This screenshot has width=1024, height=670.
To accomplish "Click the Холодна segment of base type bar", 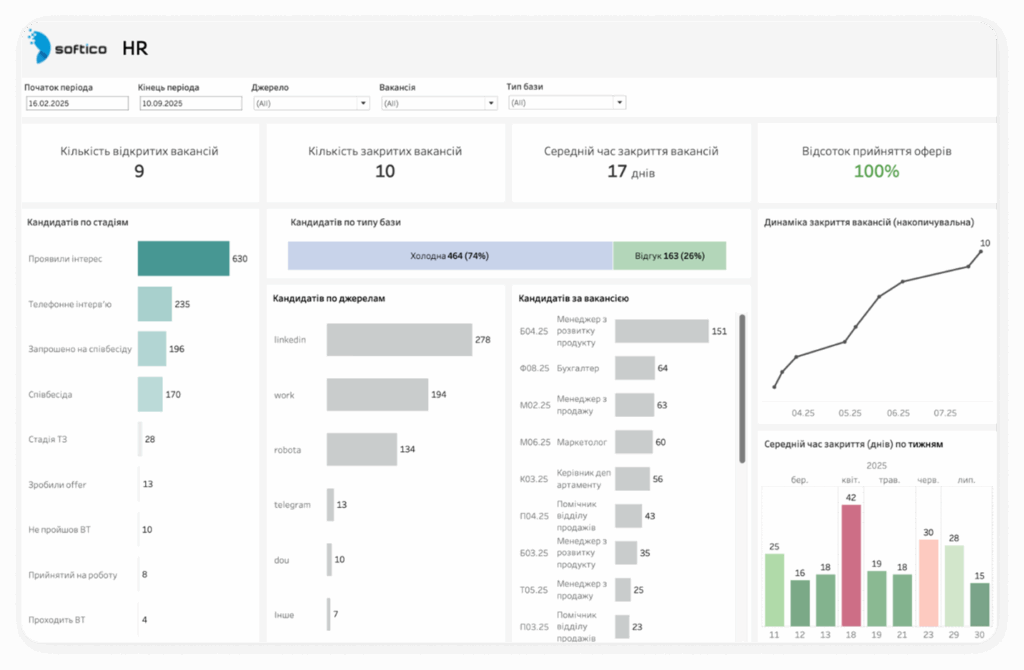I will coord(450,256).
